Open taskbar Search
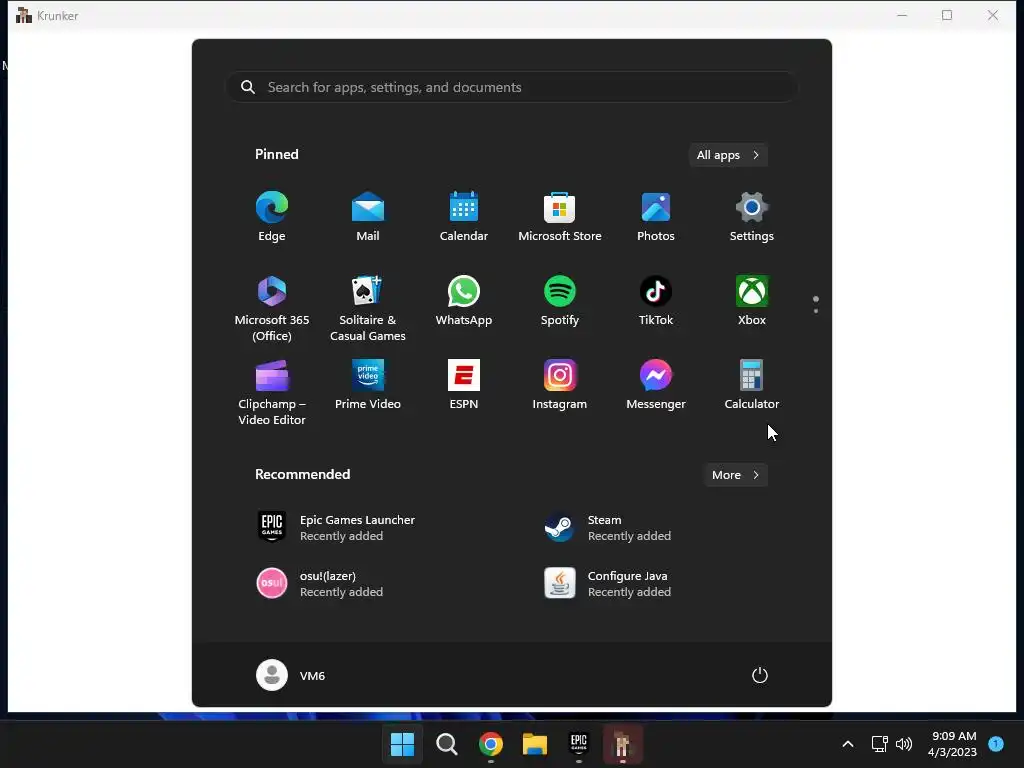Image resolution: width=1024 pixels, height=768 pixels. tap(447, 744)
